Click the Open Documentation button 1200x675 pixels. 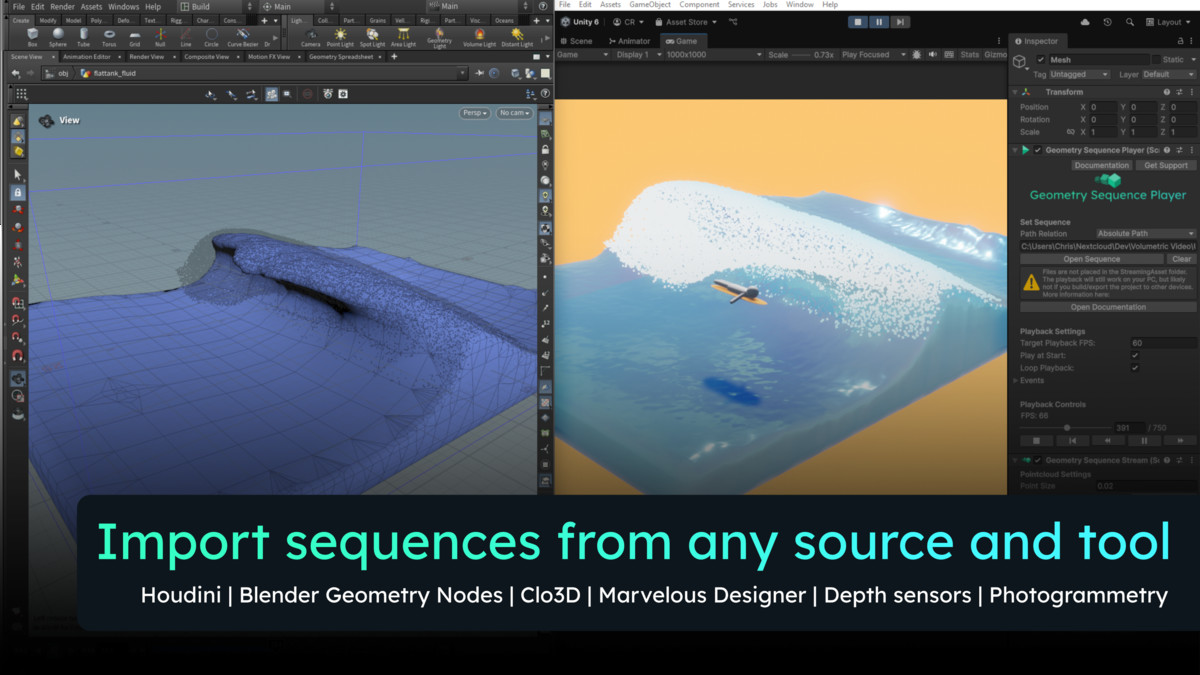pos(1108,307)
